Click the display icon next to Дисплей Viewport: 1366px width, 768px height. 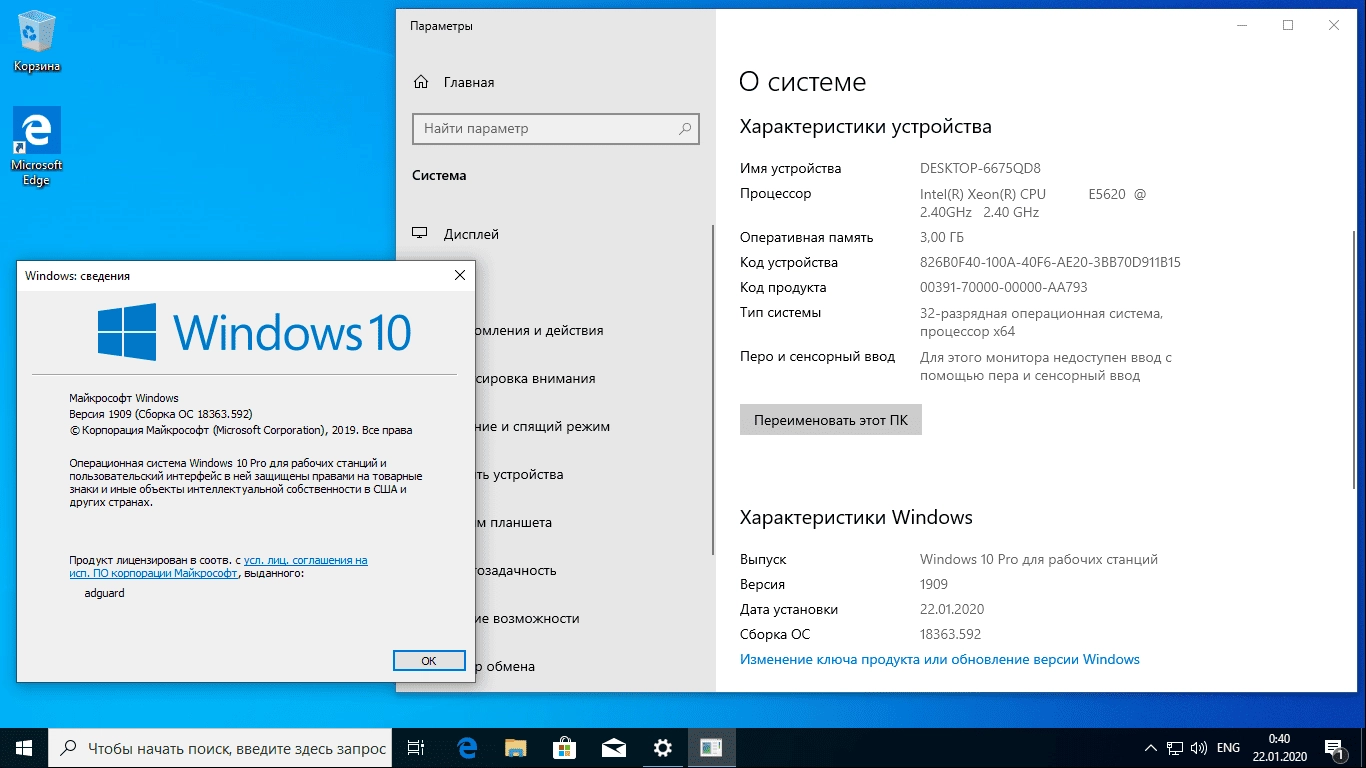(420, 233)
